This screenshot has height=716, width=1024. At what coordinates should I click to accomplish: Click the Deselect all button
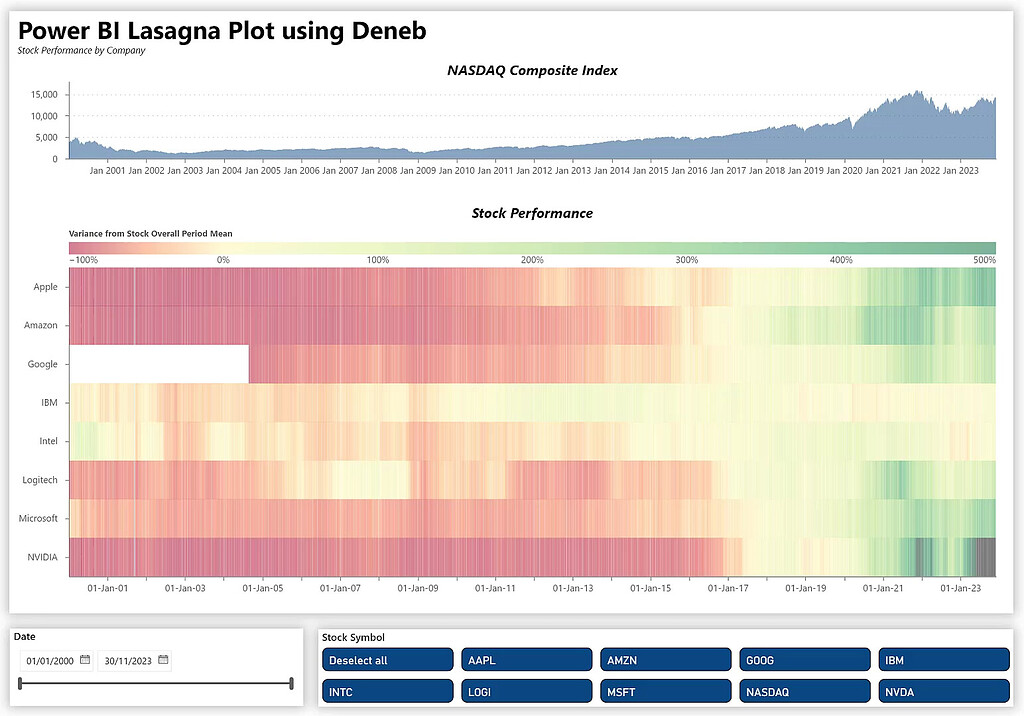[x=387, y=659]
